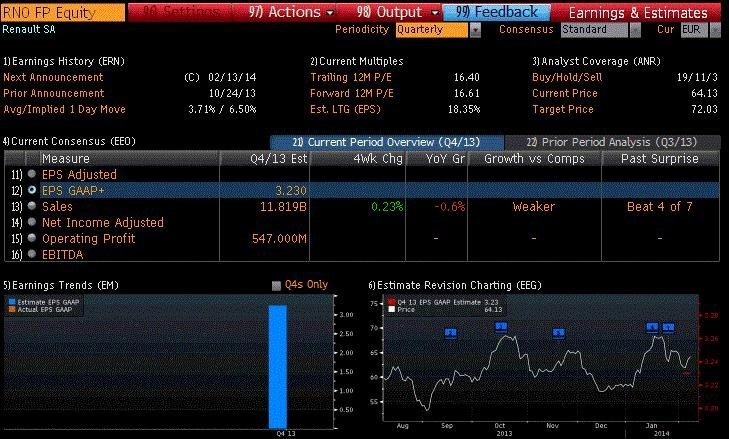This screenshot has width=729, height=439.
Task: Click the Current Price value 64.13
Action: (704, 93)
